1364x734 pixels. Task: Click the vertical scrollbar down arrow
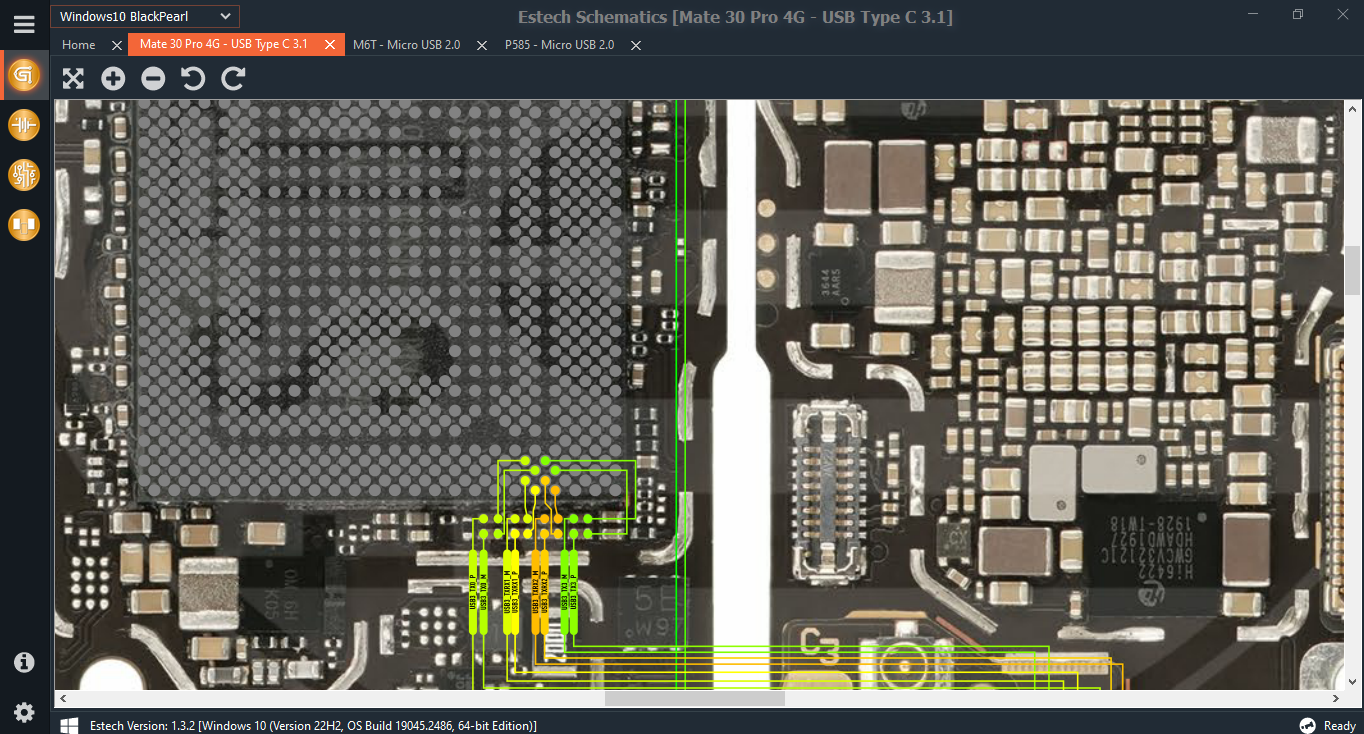1353,683
